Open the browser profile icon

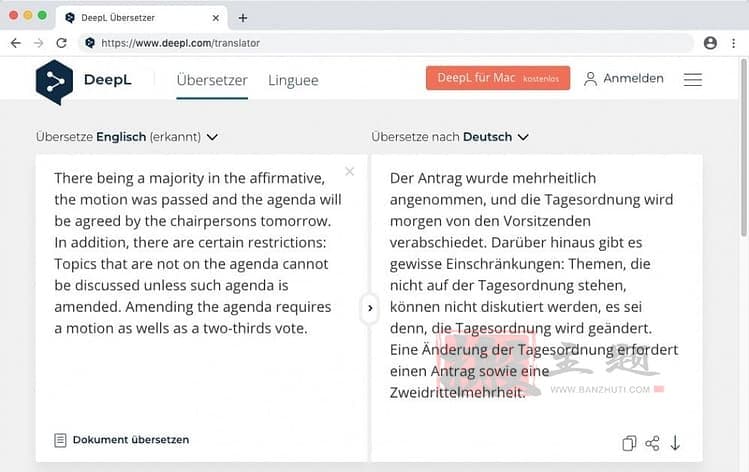(710, 43)
